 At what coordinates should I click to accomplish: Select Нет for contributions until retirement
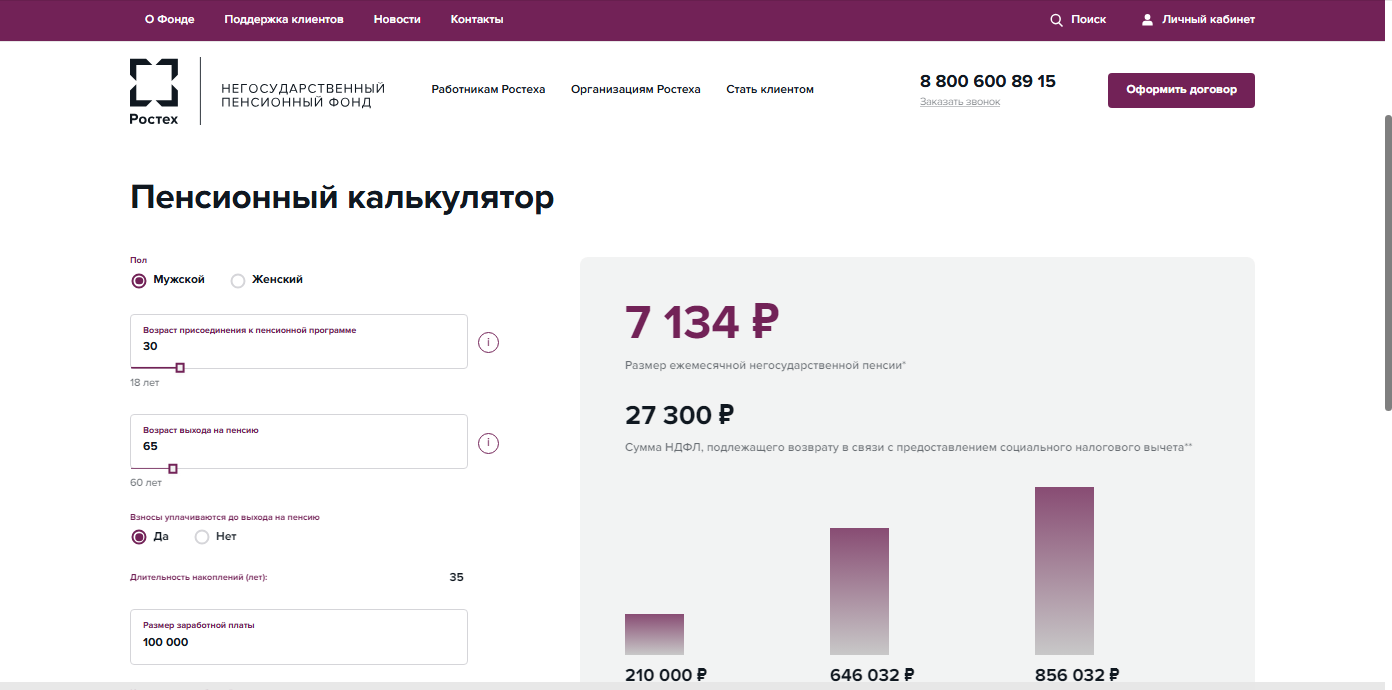(x=203, y=537)
